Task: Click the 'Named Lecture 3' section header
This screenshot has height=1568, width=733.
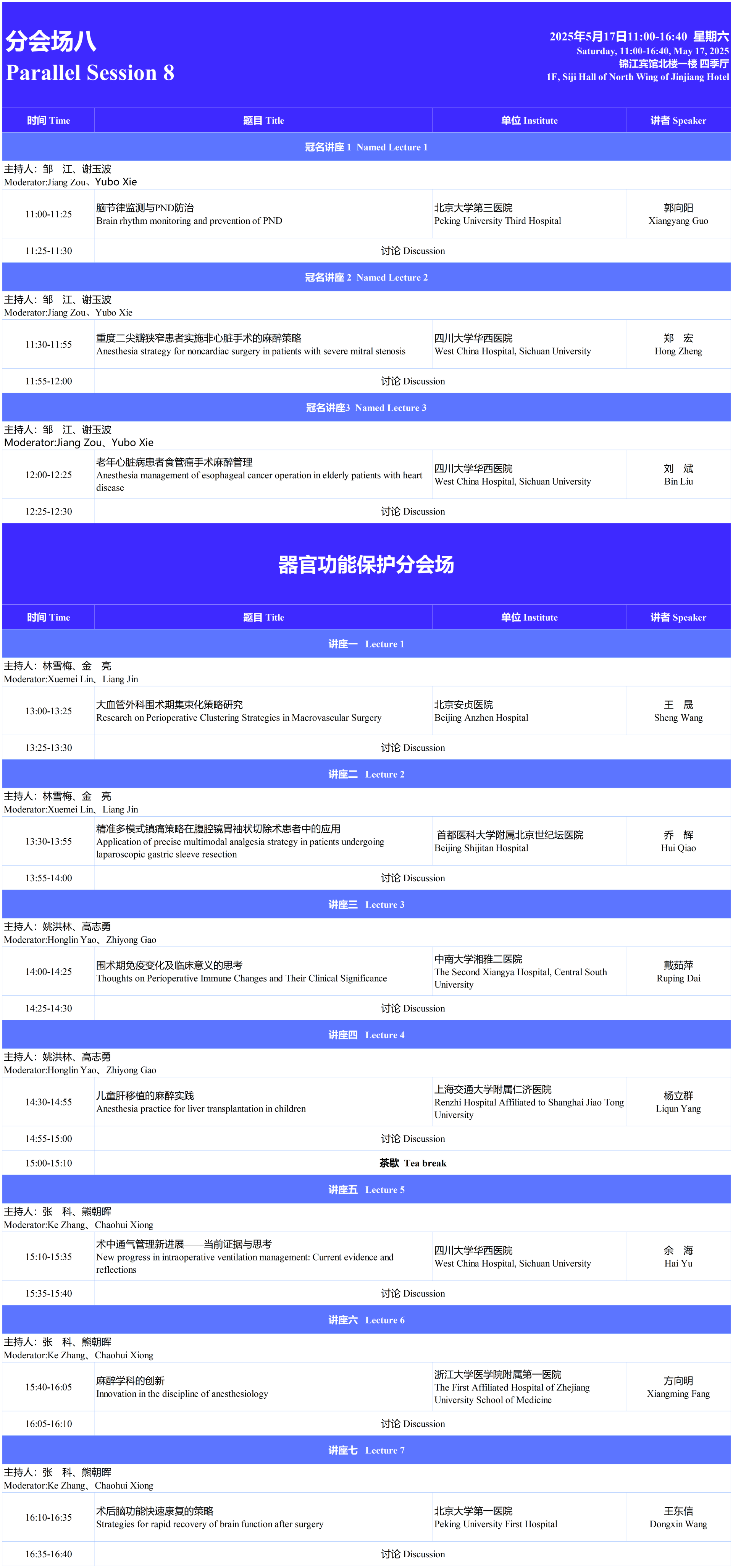Action: [x=366, y=407]
